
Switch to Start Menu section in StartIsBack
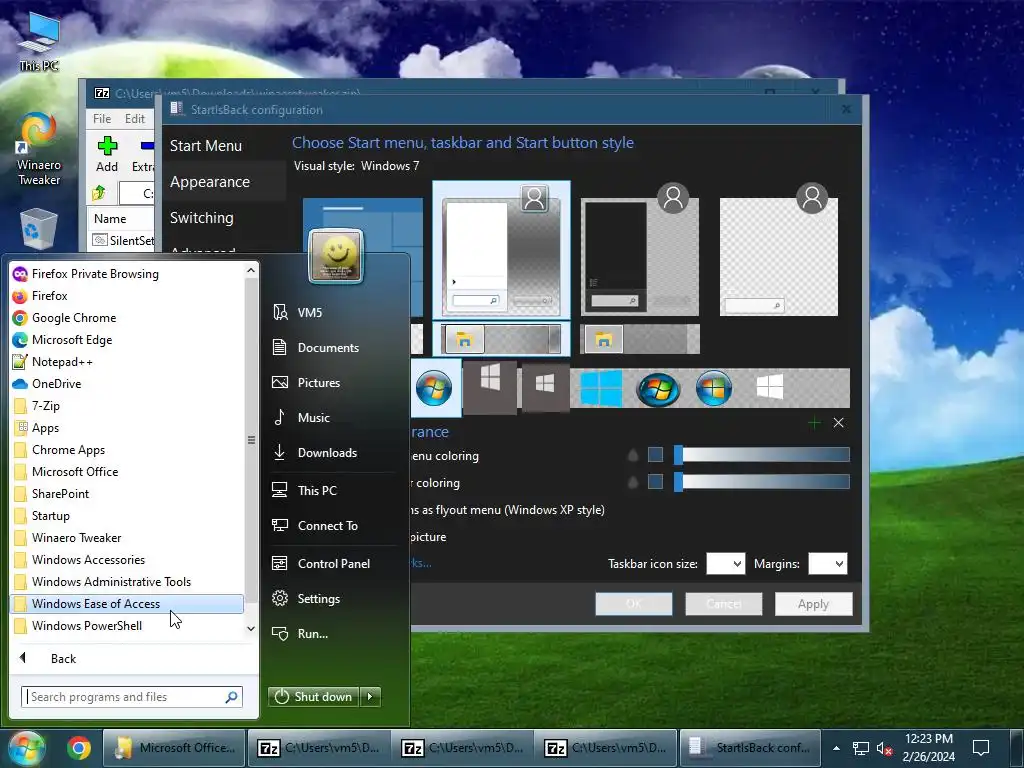(x=206, y=146)
